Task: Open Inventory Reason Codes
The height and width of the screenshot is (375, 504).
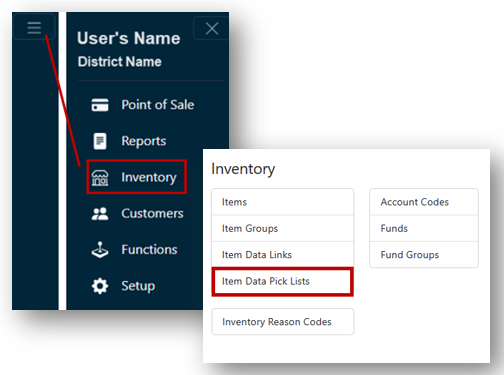Action: click(x=283, y=322)
